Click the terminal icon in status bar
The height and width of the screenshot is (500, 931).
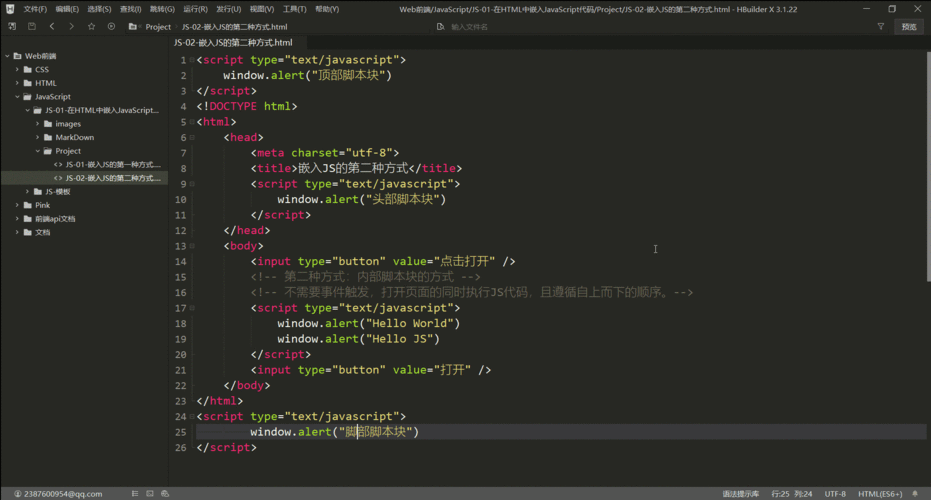click(150, 493)
